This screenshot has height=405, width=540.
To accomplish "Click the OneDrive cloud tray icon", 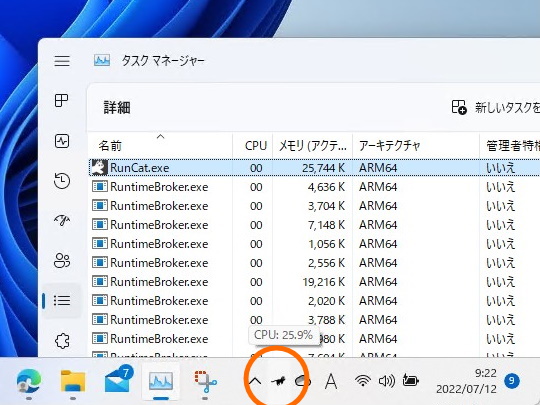I will [303, 381].
